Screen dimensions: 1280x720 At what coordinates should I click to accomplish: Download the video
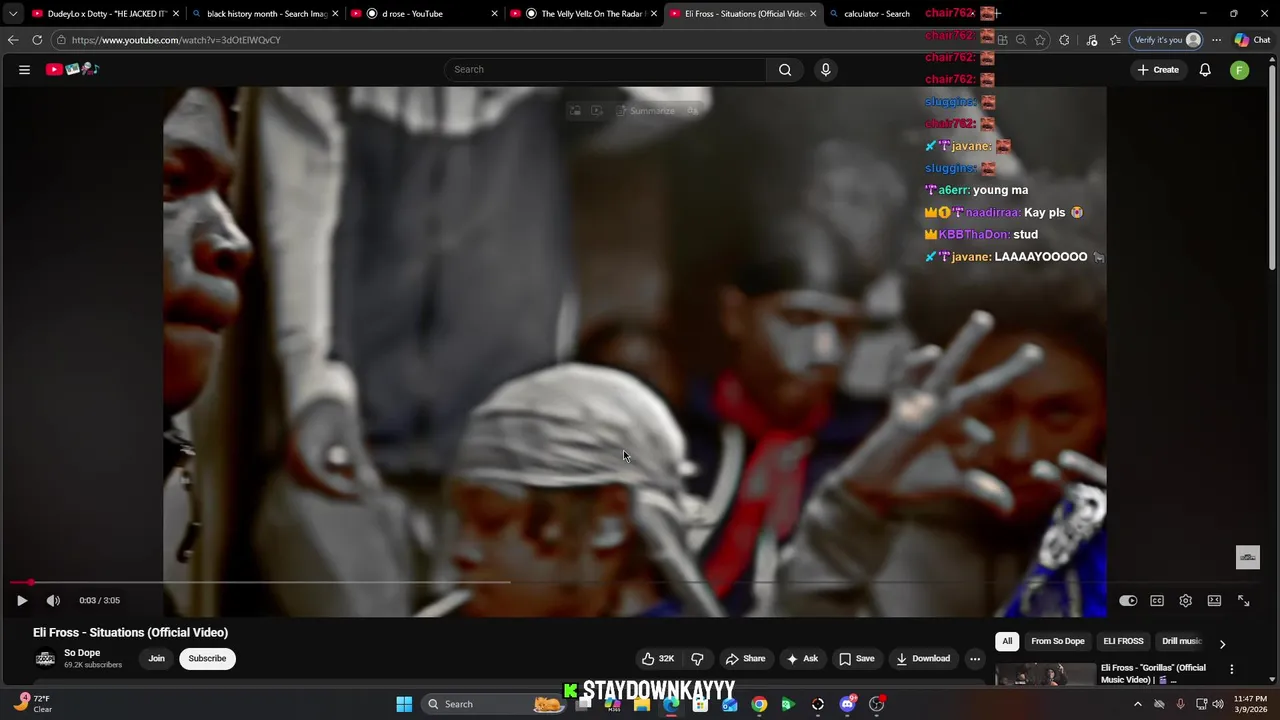923,658
